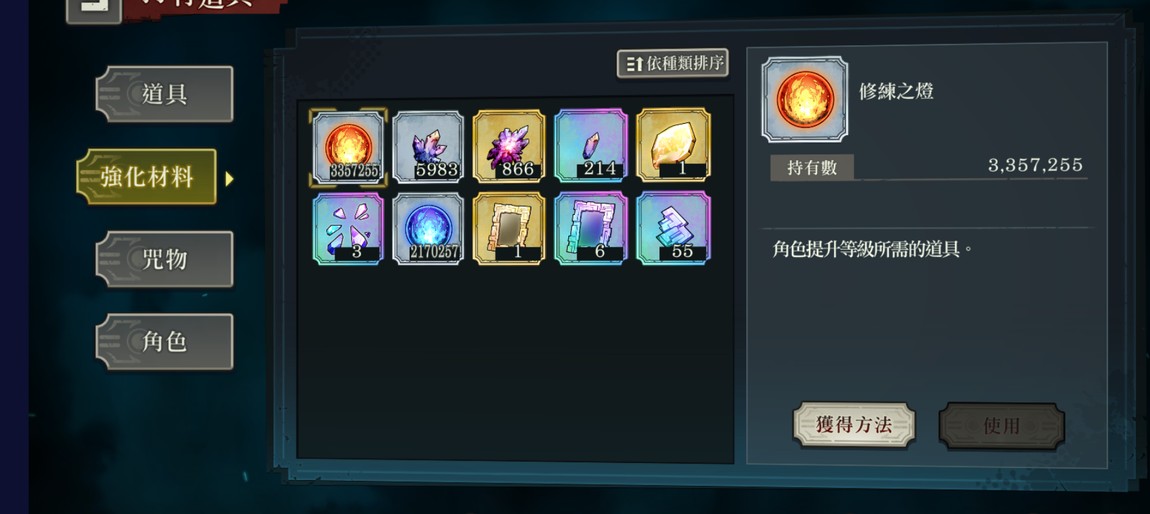Pick the layered crystal plates with 55
The image size is (1150, 514).
click(673, 227)
